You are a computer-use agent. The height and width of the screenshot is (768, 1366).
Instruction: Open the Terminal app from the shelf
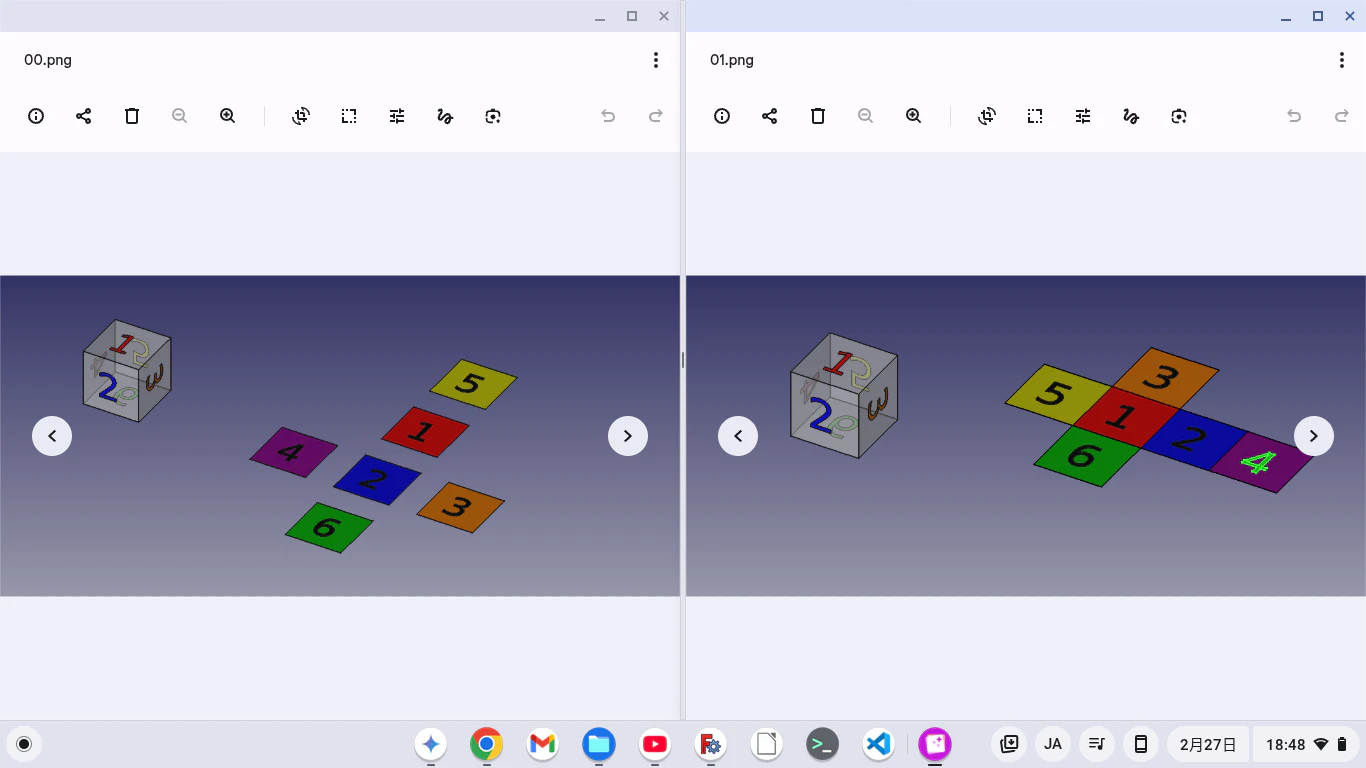click(x=823, y=744)
